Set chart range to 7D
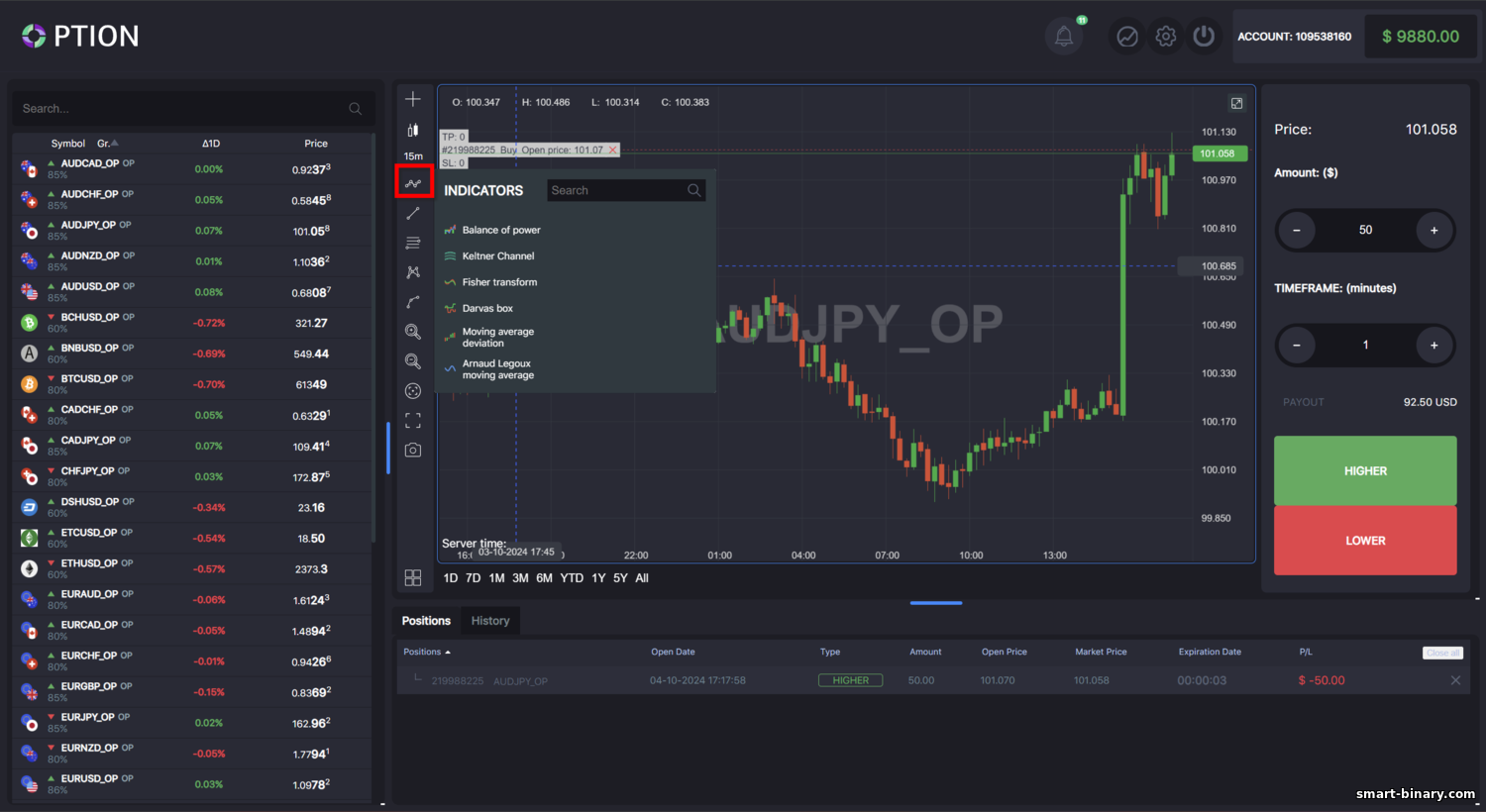The width and height of the screenshot is (1486, 812). pos(474,578)
